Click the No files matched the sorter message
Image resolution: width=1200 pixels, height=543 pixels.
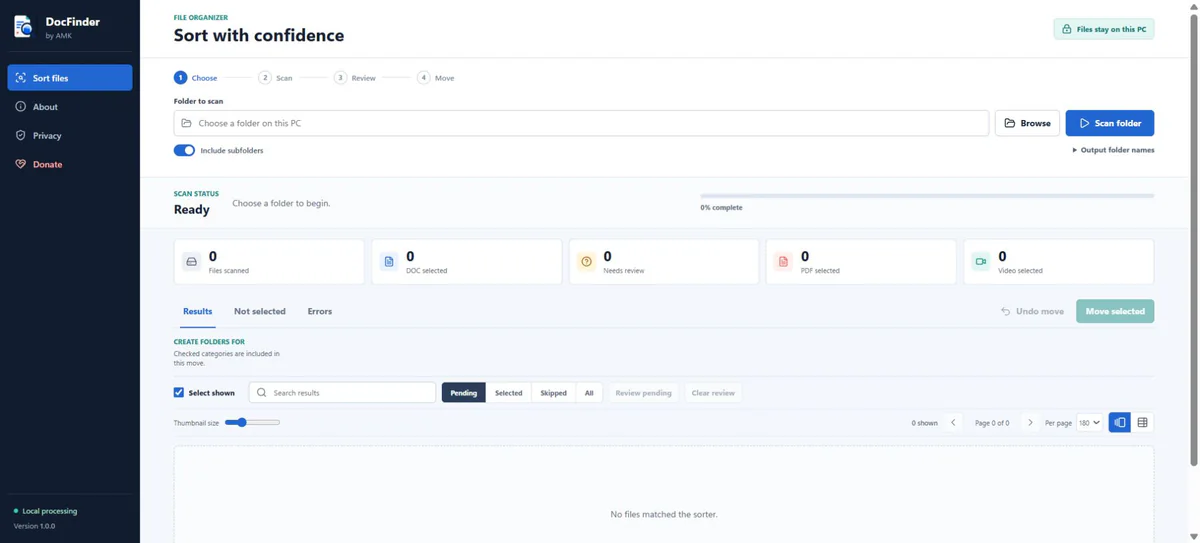tap(664, 514)
